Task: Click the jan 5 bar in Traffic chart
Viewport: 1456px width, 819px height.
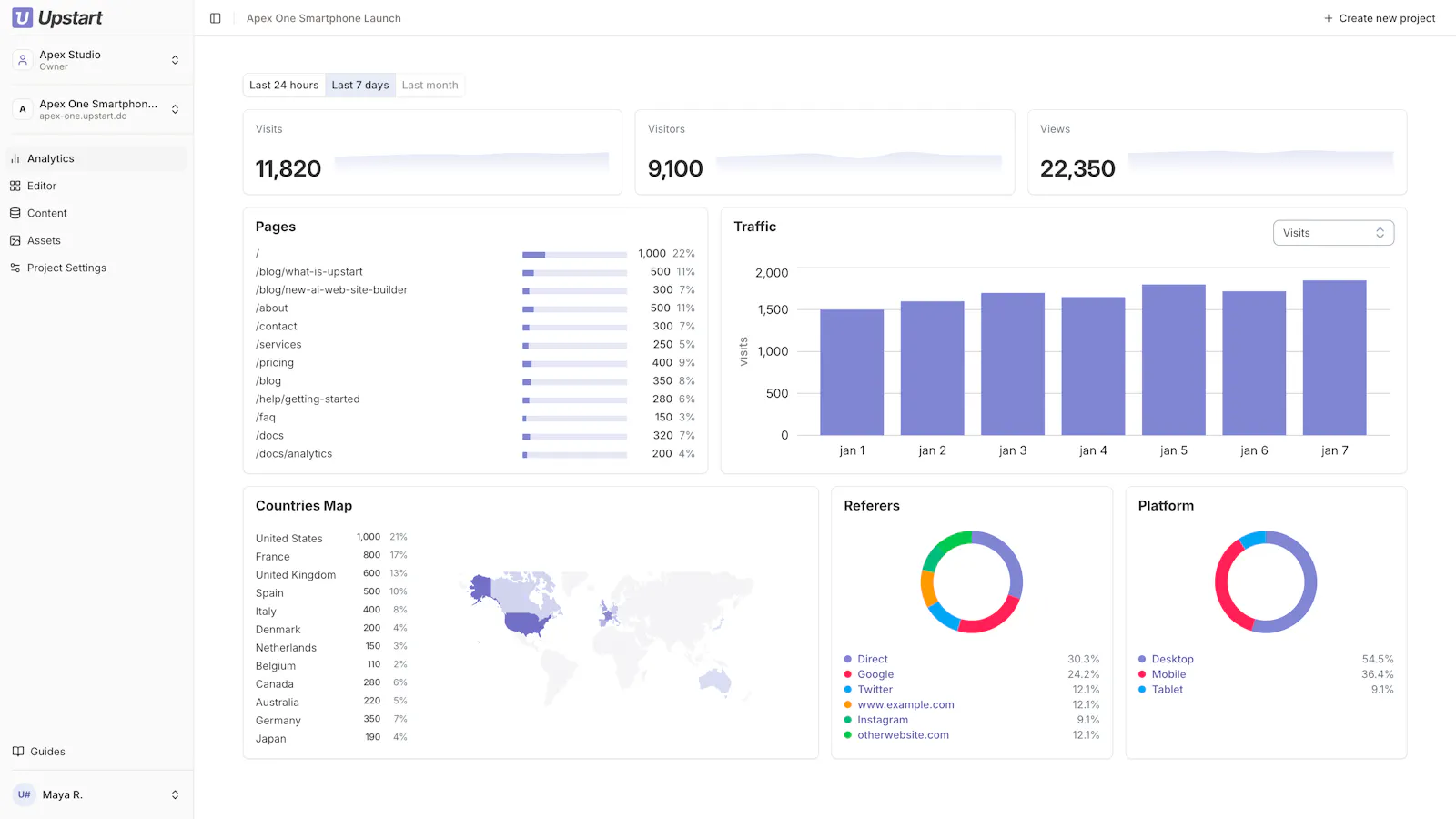Action: 1174,359
